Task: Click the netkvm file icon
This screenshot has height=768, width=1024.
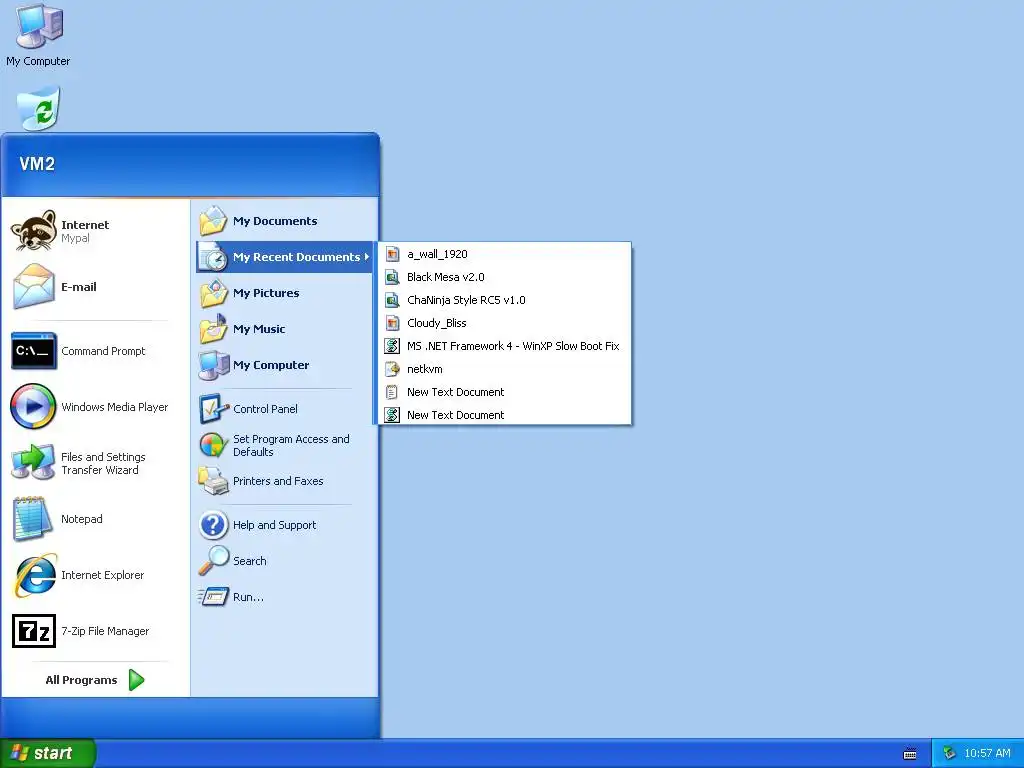Action: coord(392,369)
